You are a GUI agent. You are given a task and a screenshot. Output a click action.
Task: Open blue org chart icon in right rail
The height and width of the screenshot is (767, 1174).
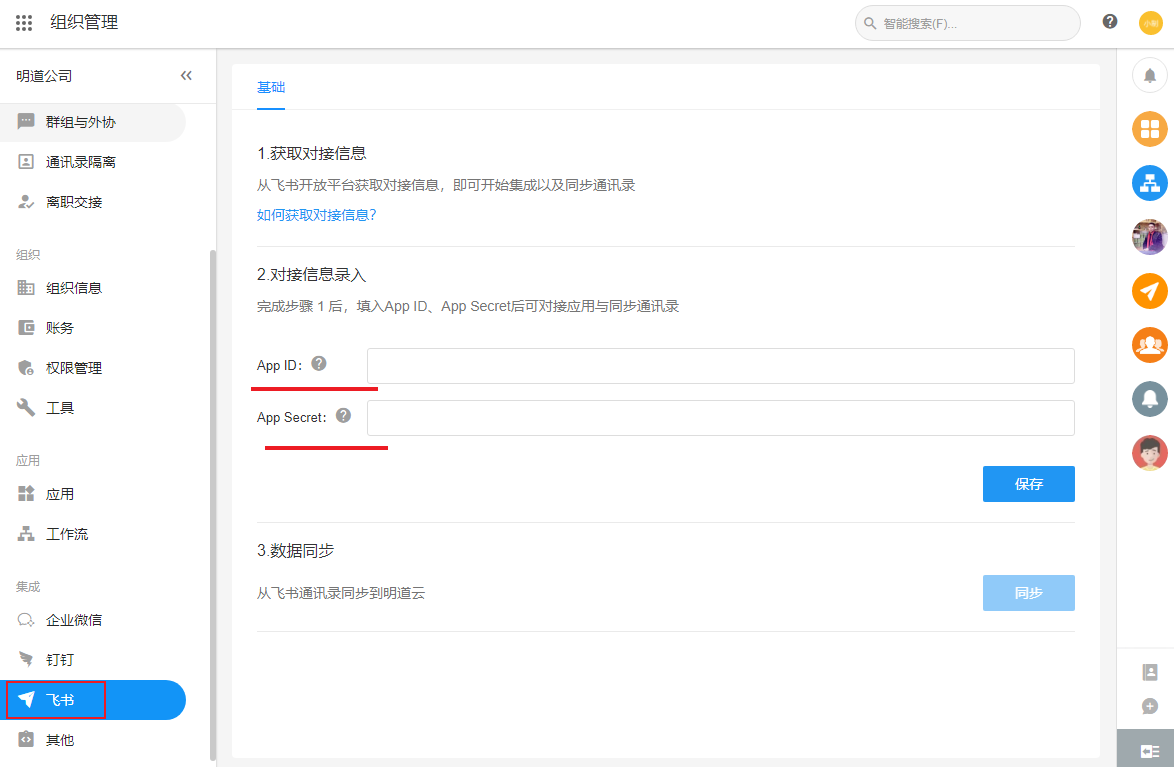(1150, 183)
